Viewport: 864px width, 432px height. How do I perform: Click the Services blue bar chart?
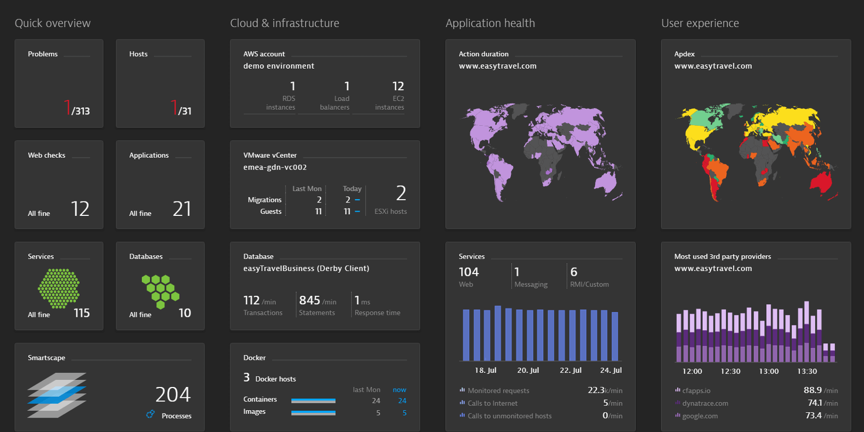[x=540, y=334]
